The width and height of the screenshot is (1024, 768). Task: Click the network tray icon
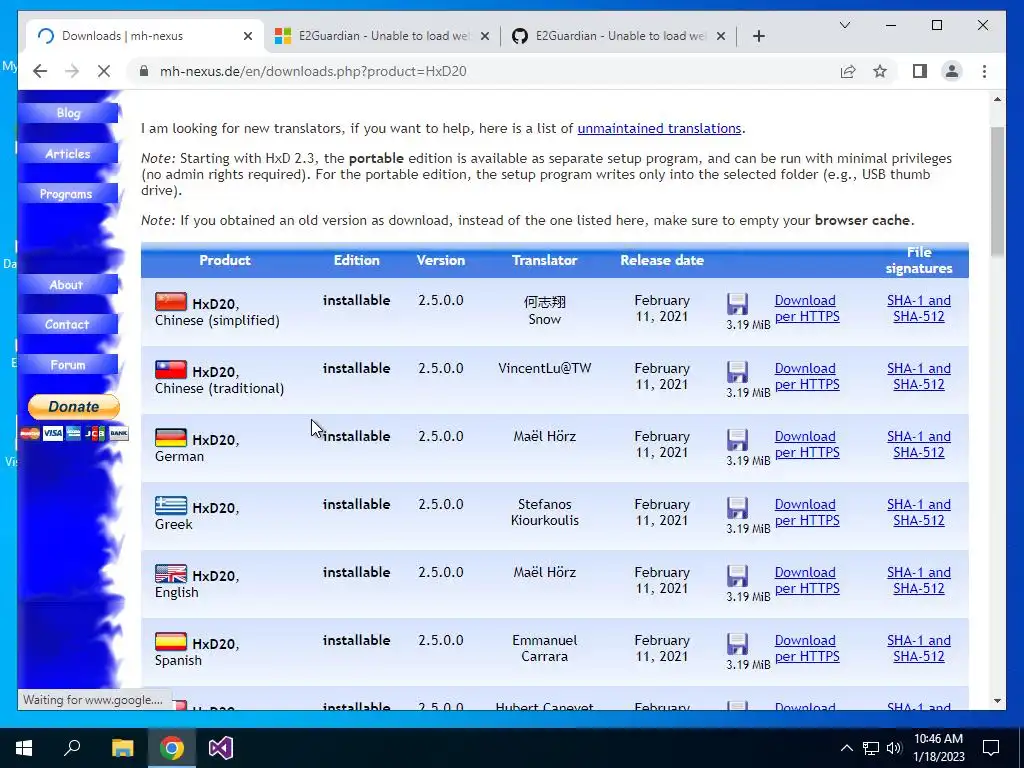pyautogui.click(x=871, y=748)
